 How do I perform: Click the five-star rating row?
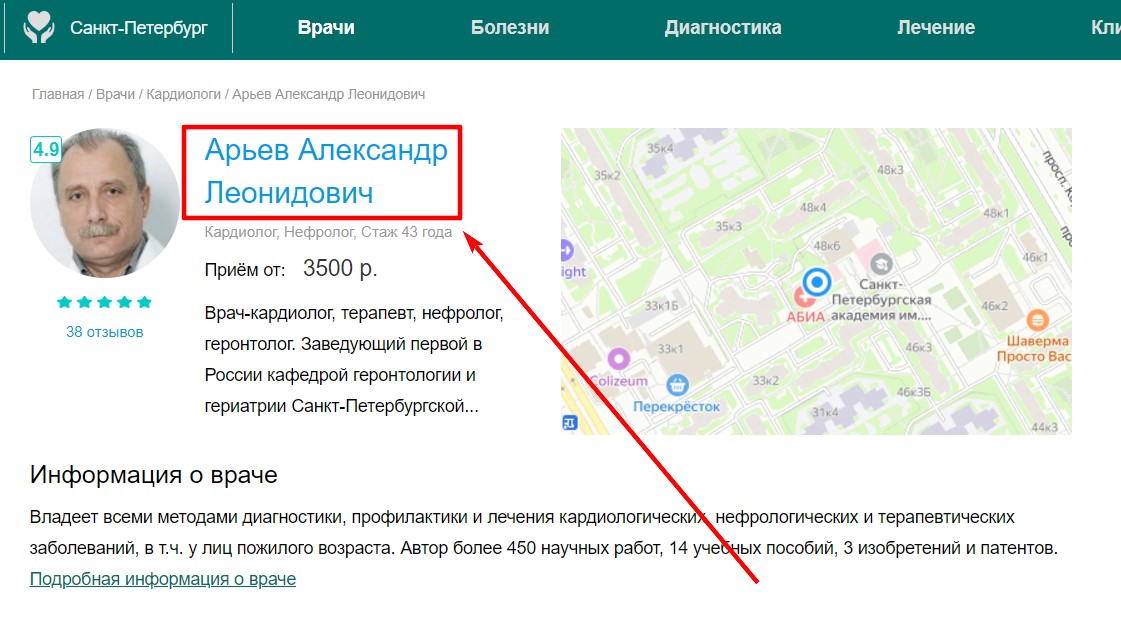[104, 302]
